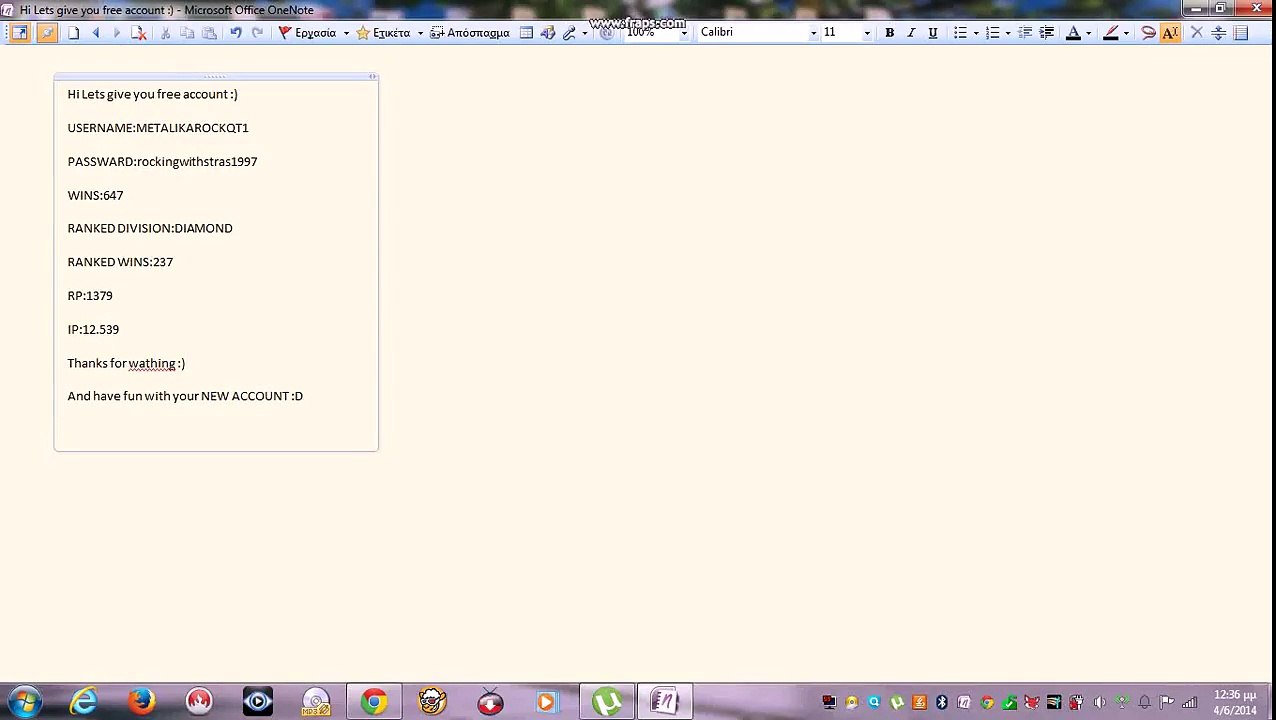Redo the last action

[257, 33]
